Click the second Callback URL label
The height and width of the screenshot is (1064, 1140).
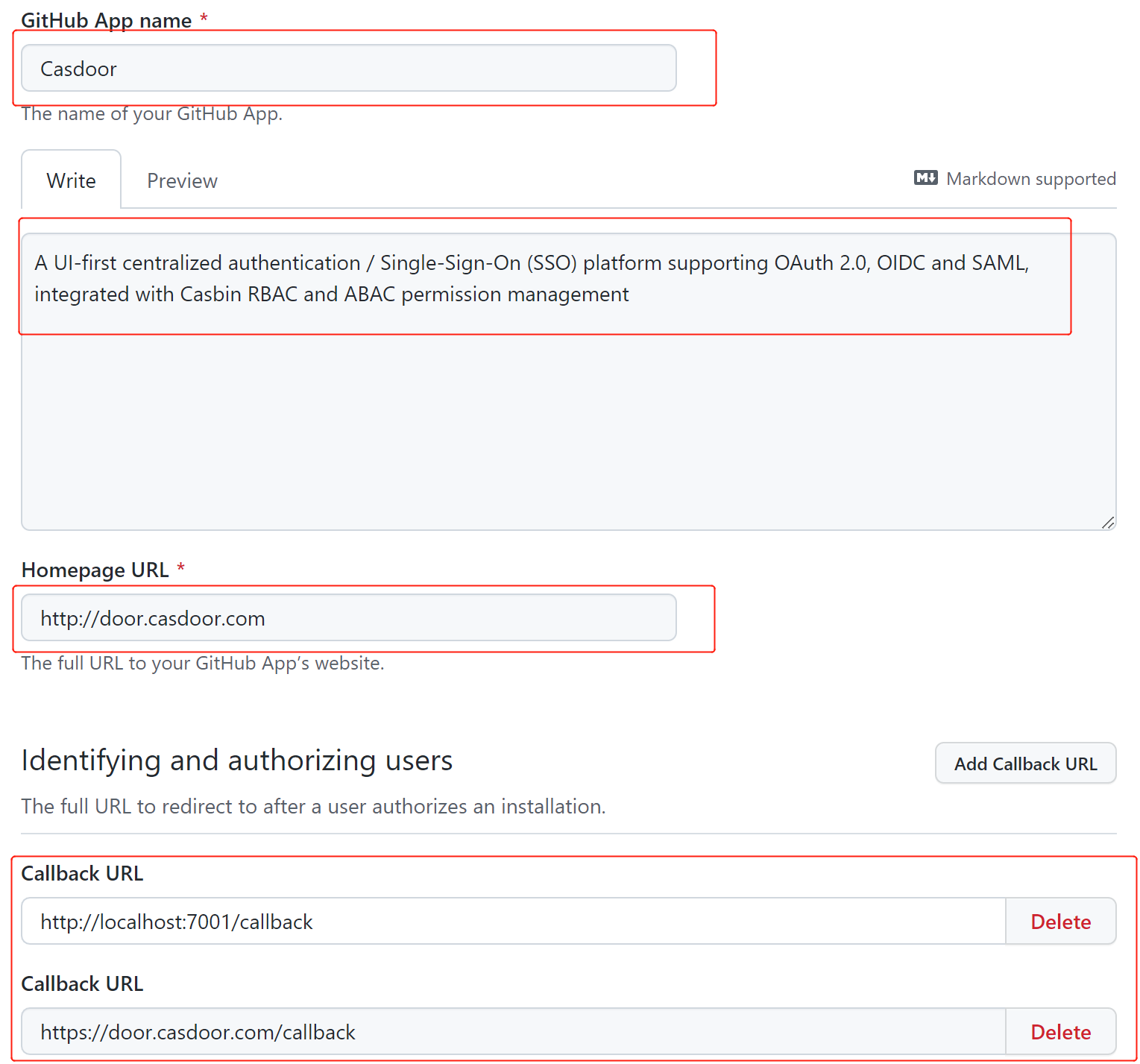82,983
